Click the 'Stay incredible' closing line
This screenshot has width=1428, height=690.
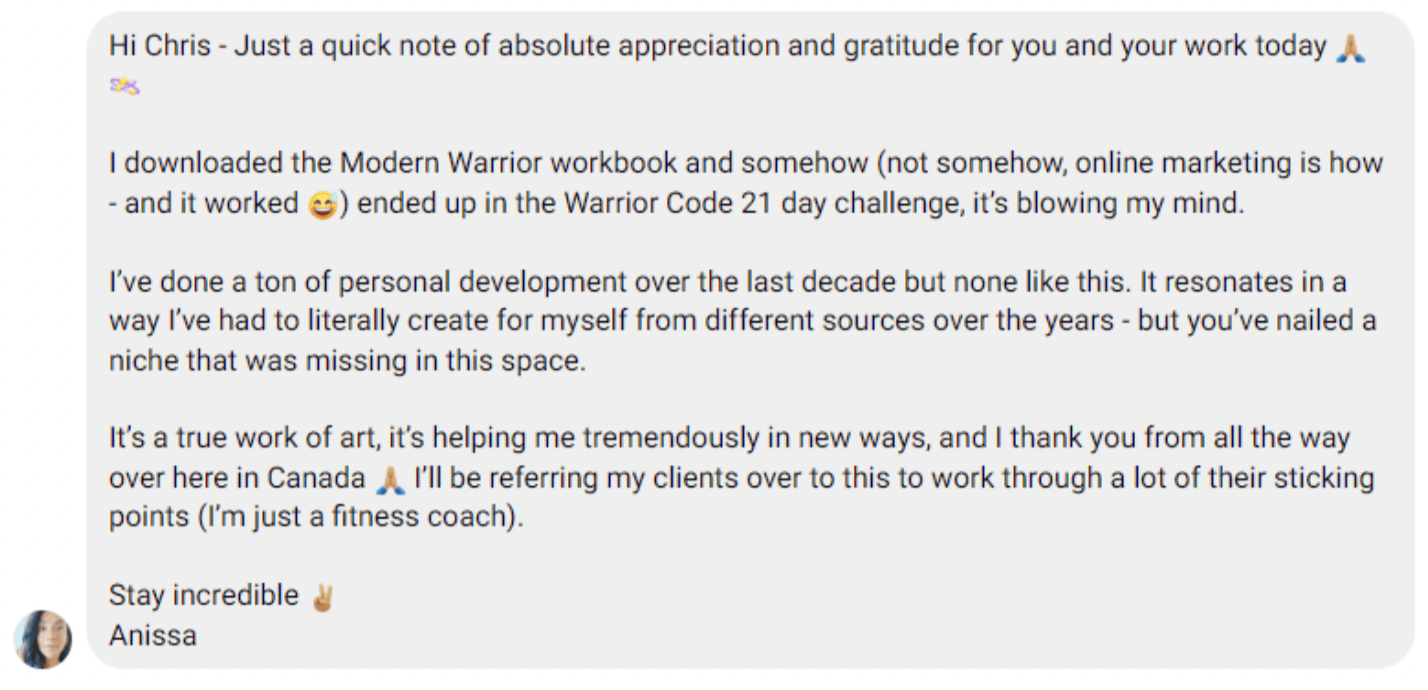pos(204,596)
